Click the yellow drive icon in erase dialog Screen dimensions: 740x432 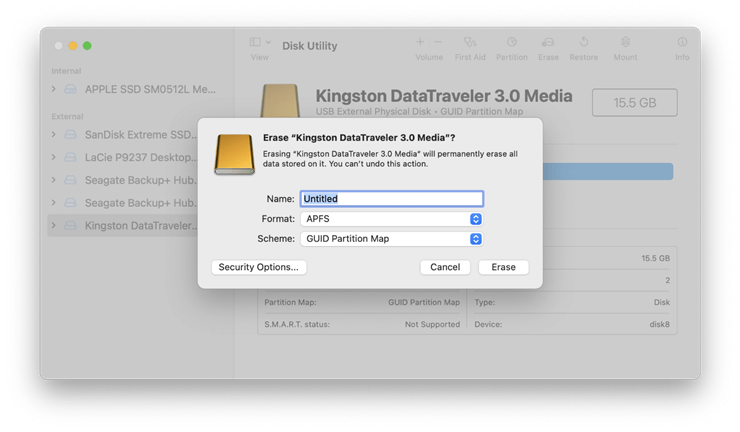click(x=235, y=154)
